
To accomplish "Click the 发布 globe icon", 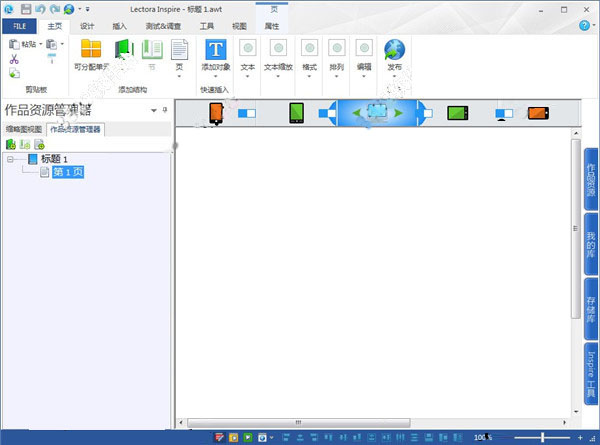I will pyautogui.click(x=394, y=50).
